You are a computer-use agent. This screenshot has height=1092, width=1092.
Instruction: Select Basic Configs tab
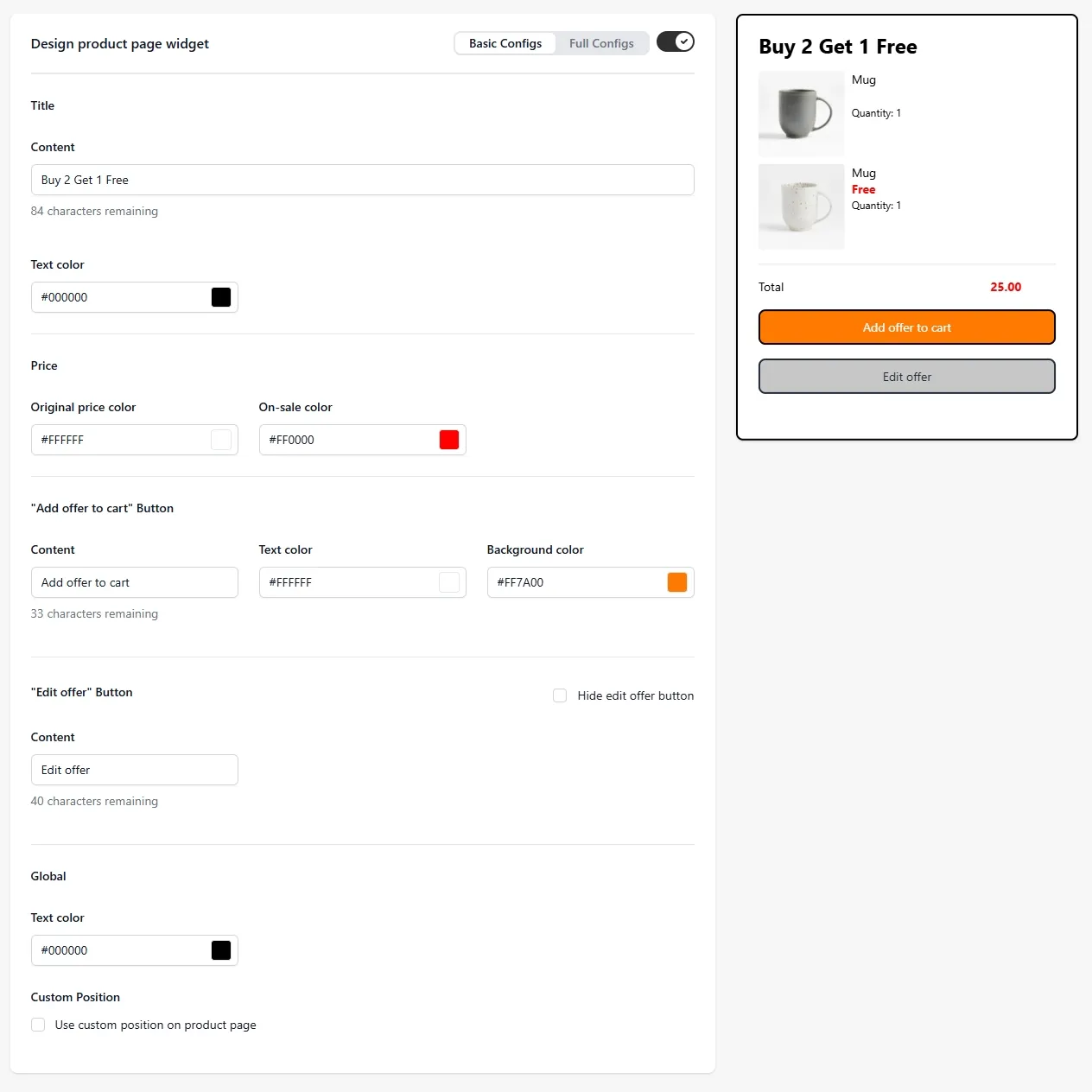pyautogui.click(x=505, y=43)
